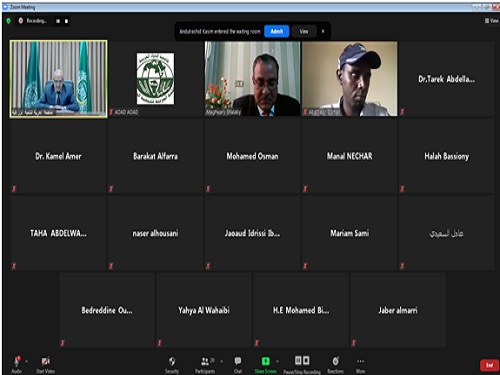Select the Dr. Kamel Amer tile

[58, 156]
